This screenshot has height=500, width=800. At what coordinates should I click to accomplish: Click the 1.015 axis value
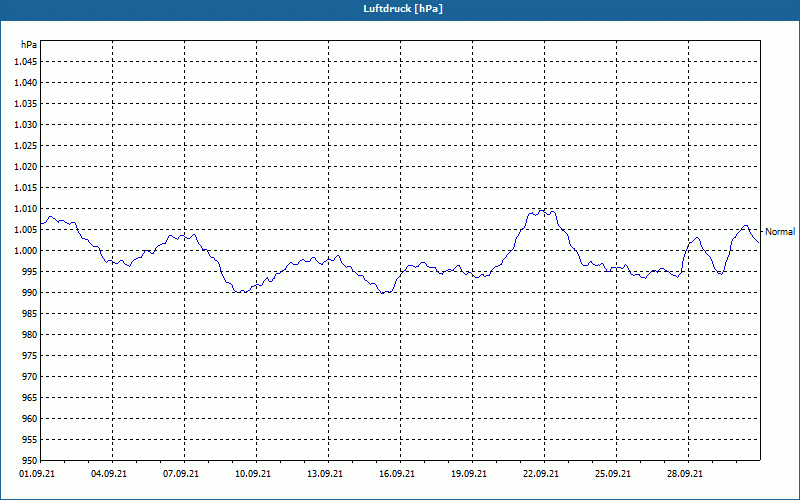[x=26, y=188]
